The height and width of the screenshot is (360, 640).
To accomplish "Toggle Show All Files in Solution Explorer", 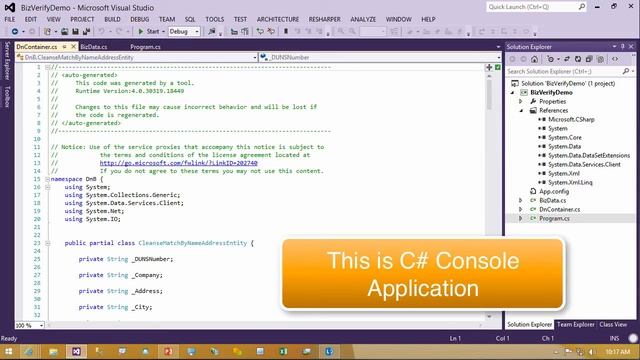I will (600, 59).
